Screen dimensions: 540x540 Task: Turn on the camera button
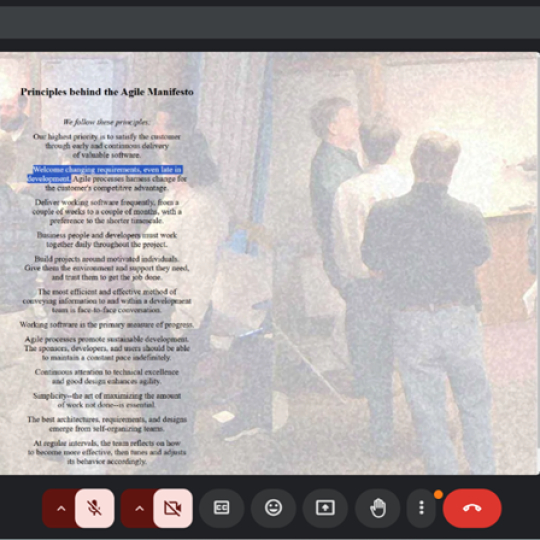tap(173, 508)
